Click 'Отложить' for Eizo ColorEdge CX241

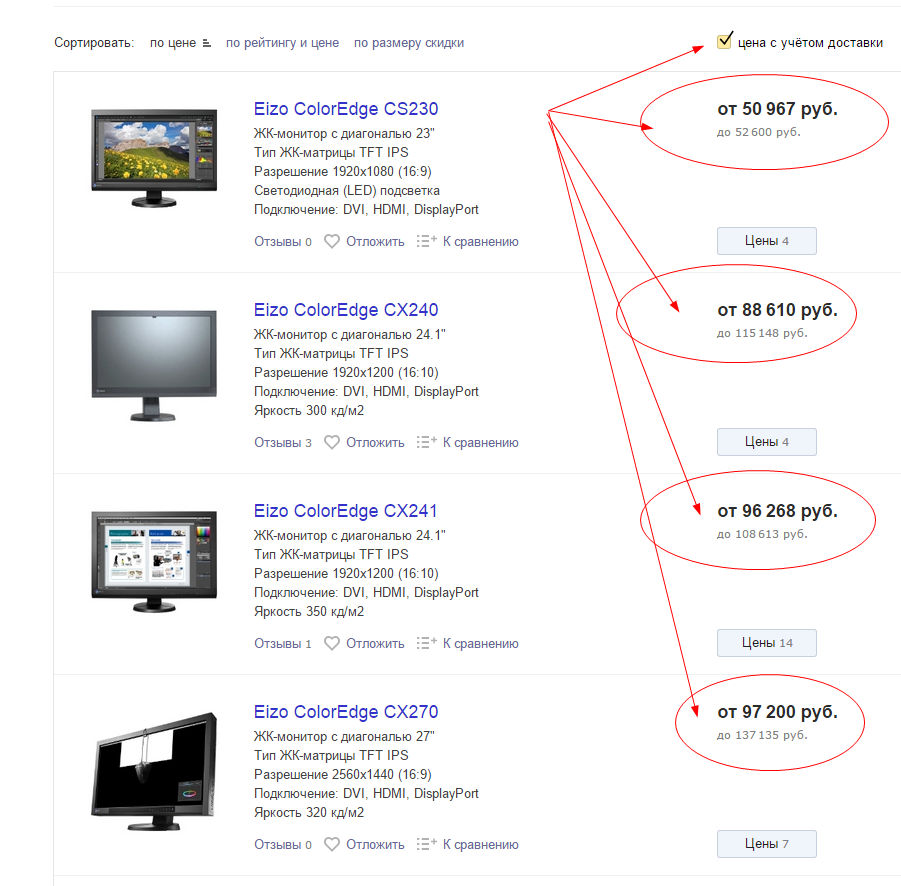(375, 644)
